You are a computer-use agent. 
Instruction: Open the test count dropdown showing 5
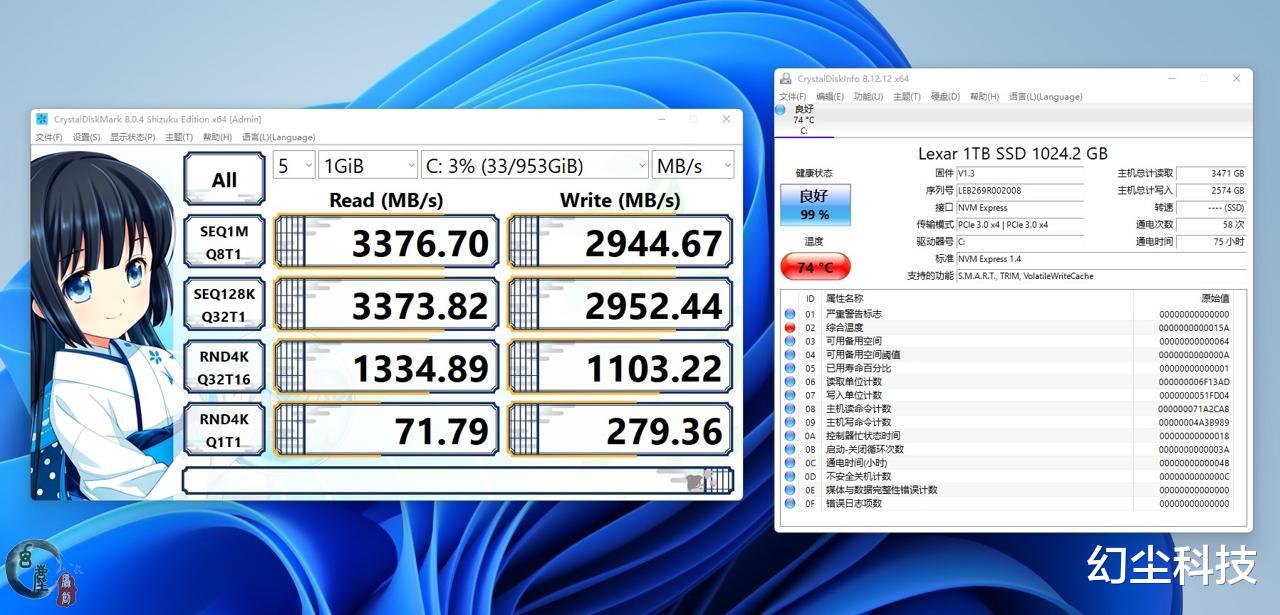(x=293, y=165)
